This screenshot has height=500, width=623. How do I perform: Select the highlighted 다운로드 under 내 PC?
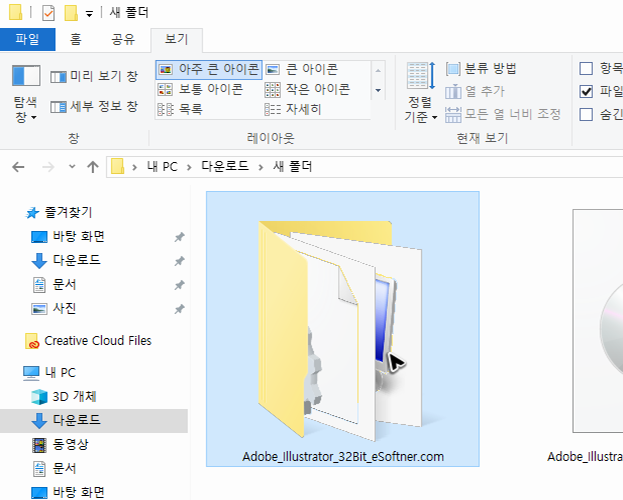[x=94, y=421]
